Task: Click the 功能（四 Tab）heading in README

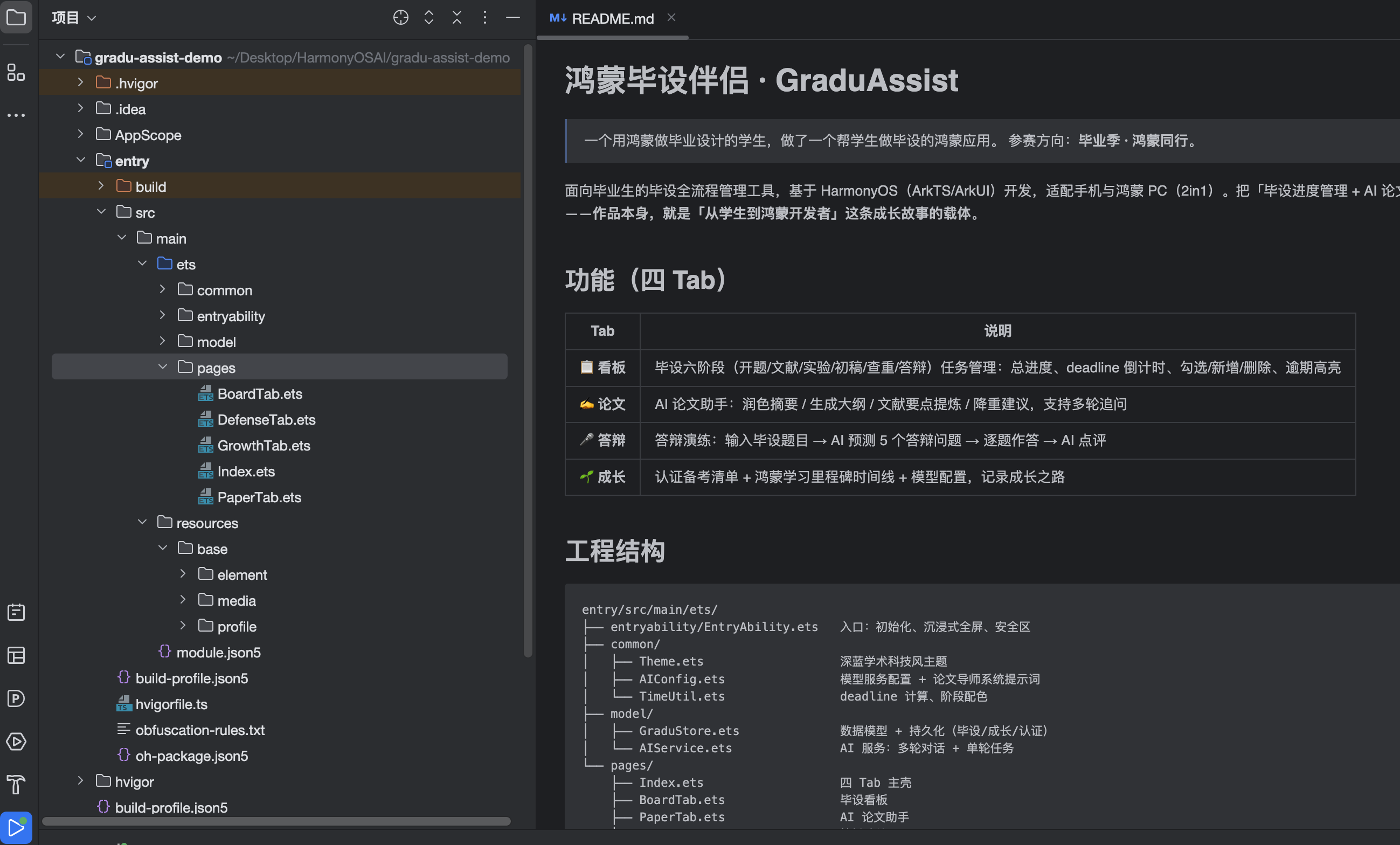Action: point(646,280)
